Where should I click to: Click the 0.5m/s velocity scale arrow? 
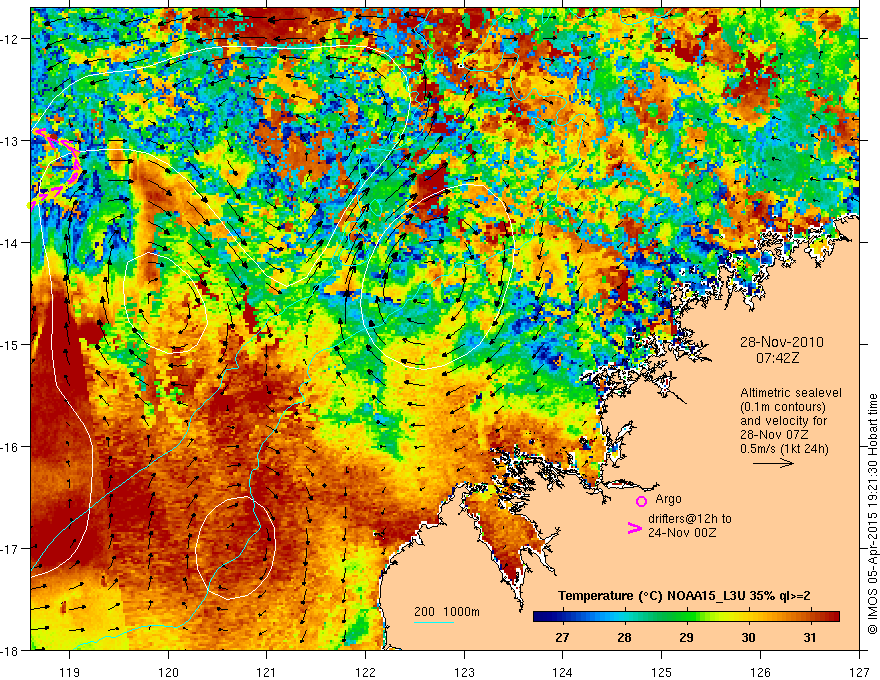[x=773, y=463]
